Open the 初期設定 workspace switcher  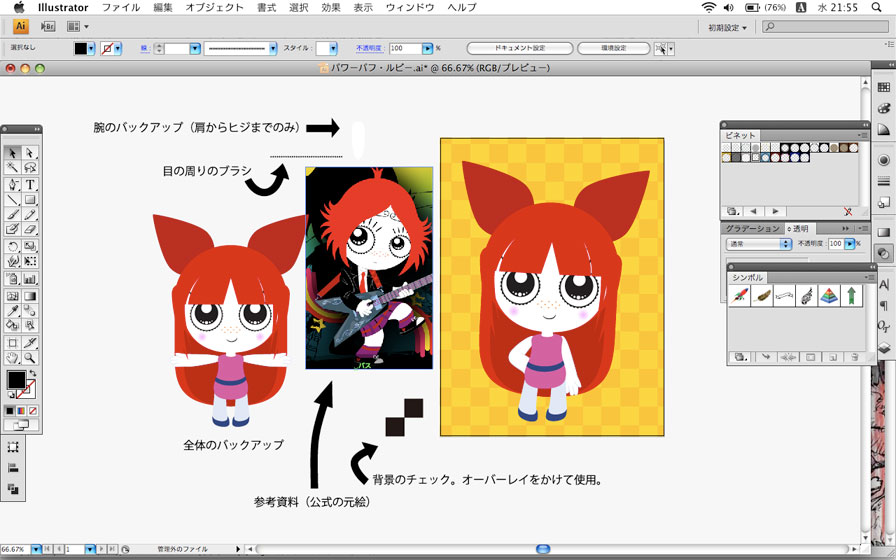tap(727, 27)
